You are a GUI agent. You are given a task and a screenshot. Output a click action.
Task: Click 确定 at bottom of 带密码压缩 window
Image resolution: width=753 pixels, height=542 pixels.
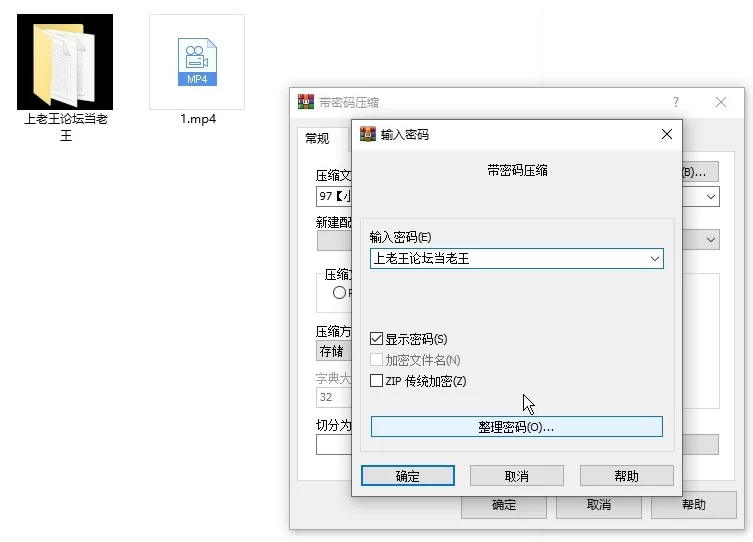pyautogui.click(x=504, y=507)
